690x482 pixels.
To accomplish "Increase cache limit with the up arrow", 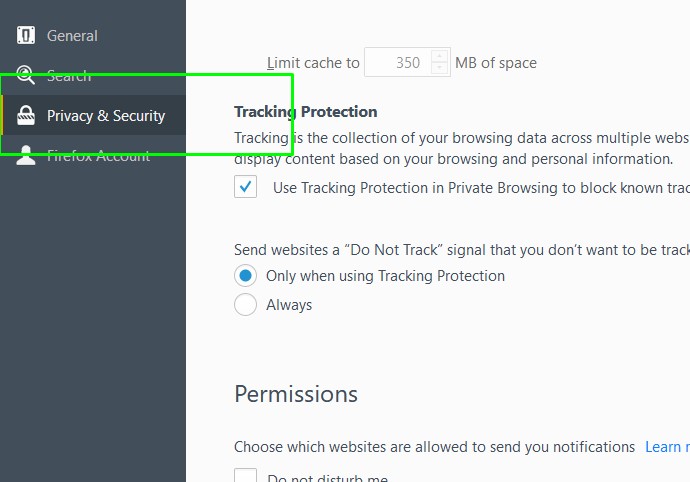I will pyautogui.click(x=440, y=56).
